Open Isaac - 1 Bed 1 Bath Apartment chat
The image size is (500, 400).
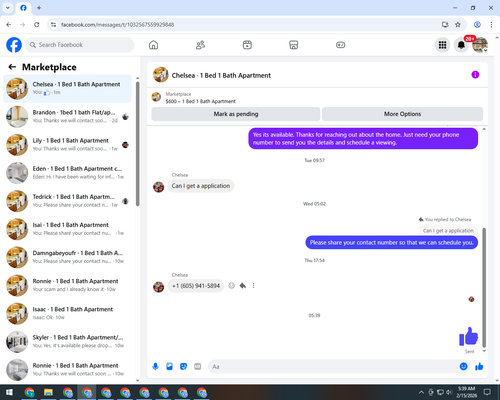pyautogui.click(x=67, y=314)
